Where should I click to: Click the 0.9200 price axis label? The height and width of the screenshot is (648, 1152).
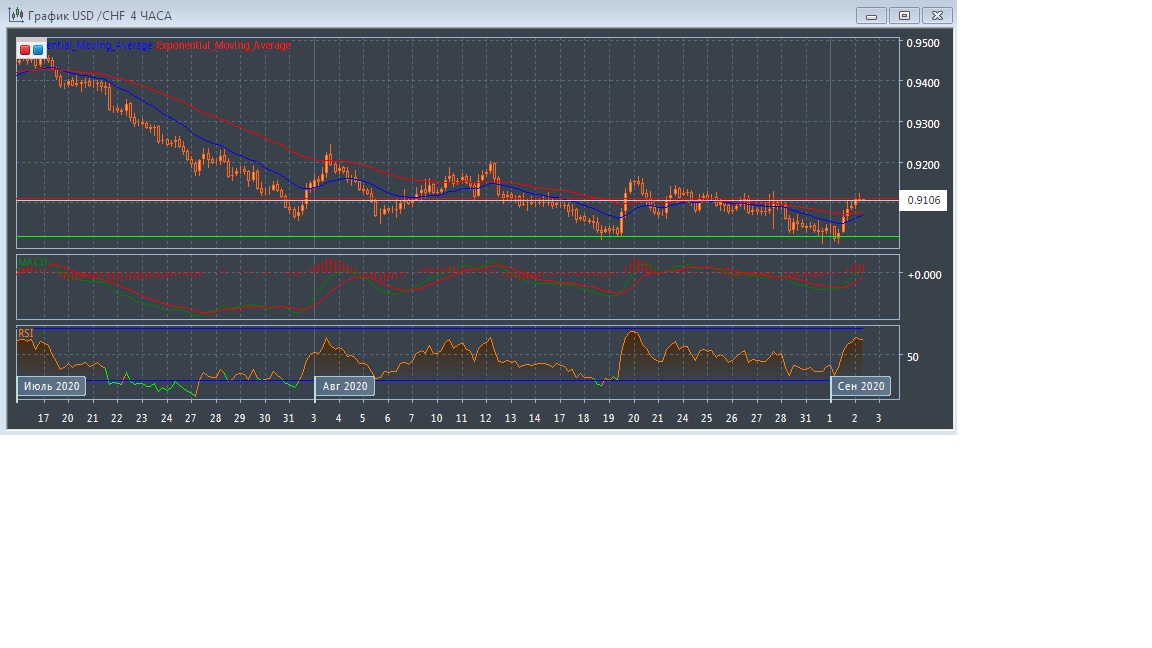click(x=922, y=165)
